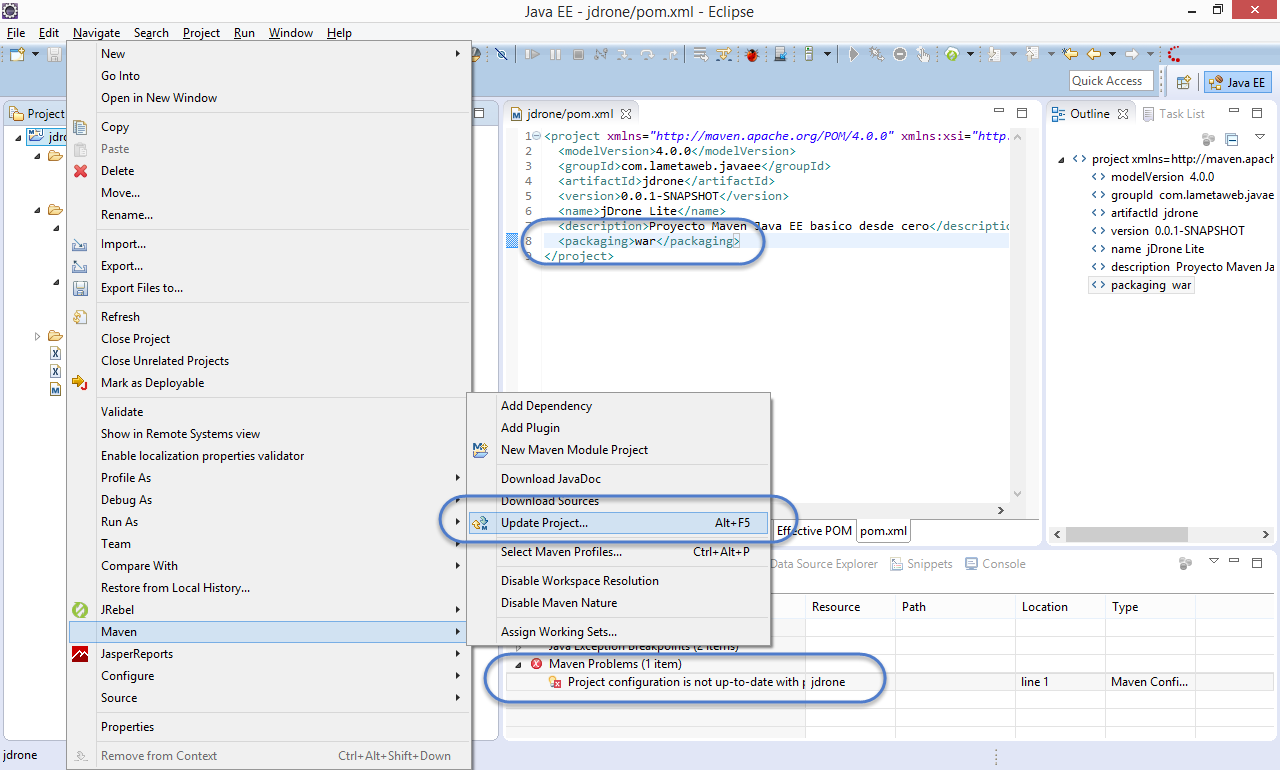The width and height of the screenshot is (1280, 770).
Task: Click the Back navigation arrow in toolbar
Action: pos(1094,54)
